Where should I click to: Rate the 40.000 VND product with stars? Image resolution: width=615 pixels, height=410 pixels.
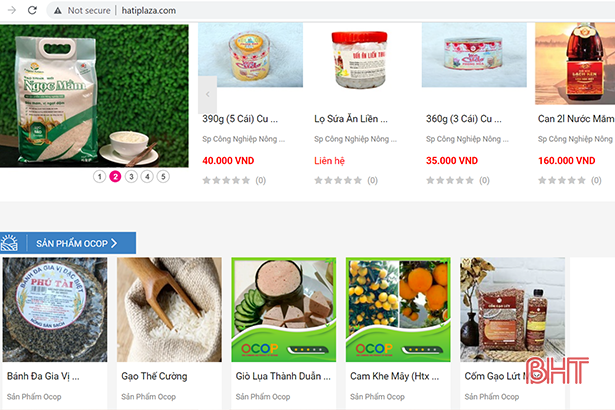click(226, 180)
